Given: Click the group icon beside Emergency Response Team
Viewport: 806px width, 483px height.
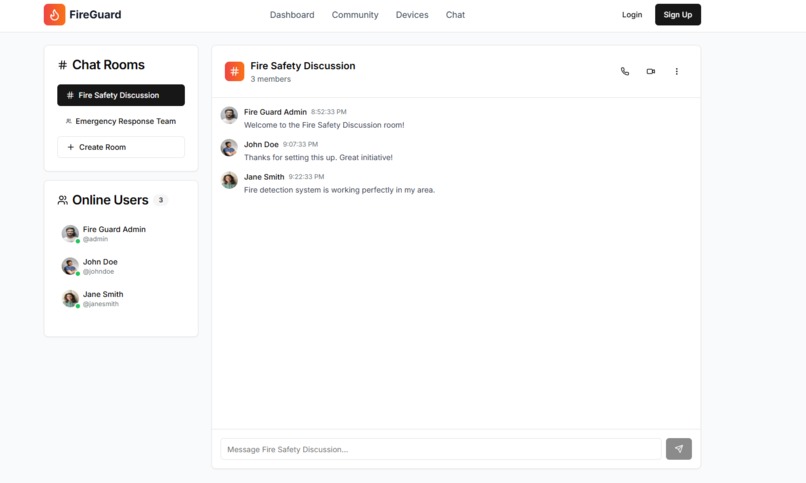Looking at the screenshot, I should [x=68, y=121].
